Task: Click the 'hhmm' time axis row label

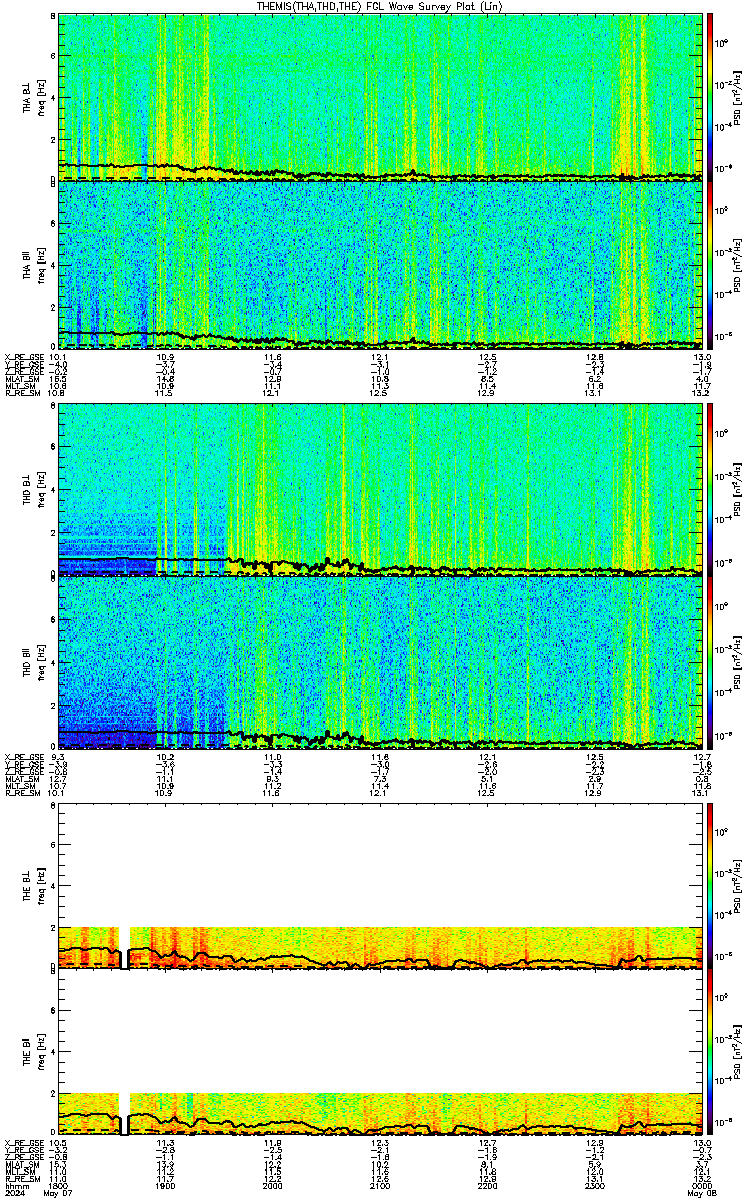Action: 15,1187
